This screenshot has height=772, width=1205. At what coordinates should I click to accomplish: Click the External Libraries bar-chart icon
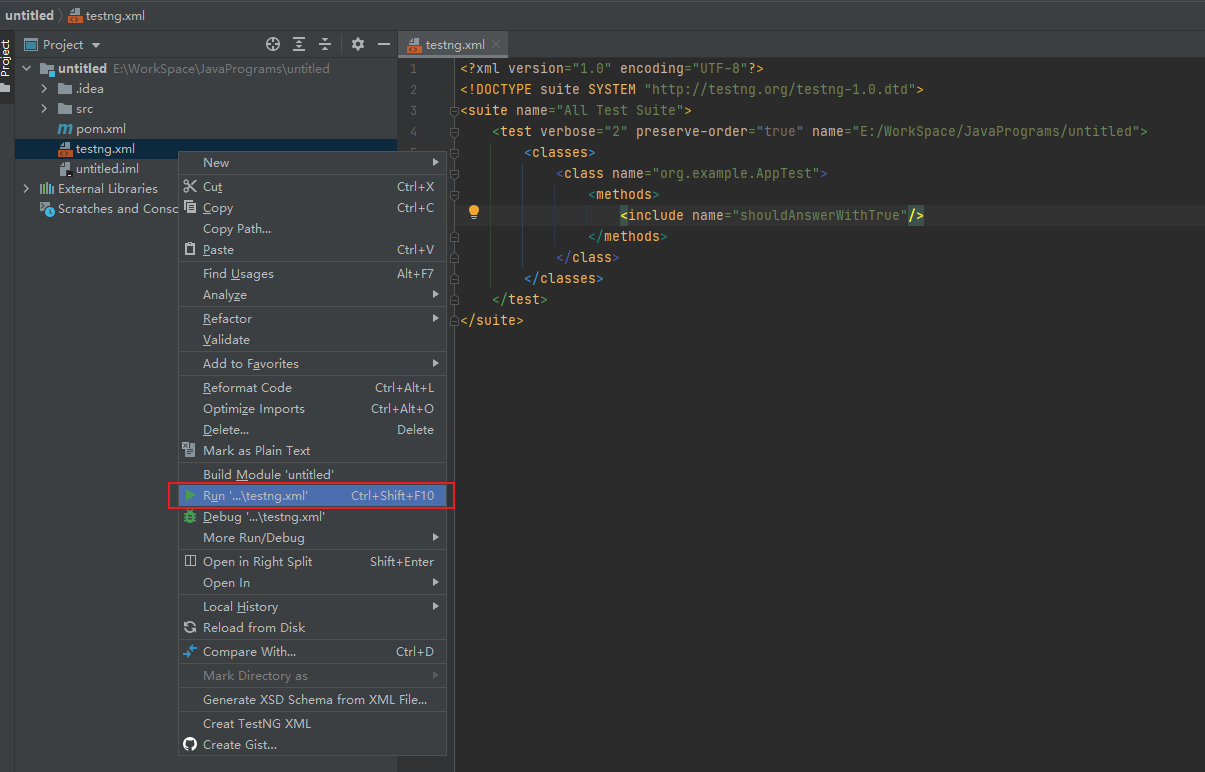46,188
